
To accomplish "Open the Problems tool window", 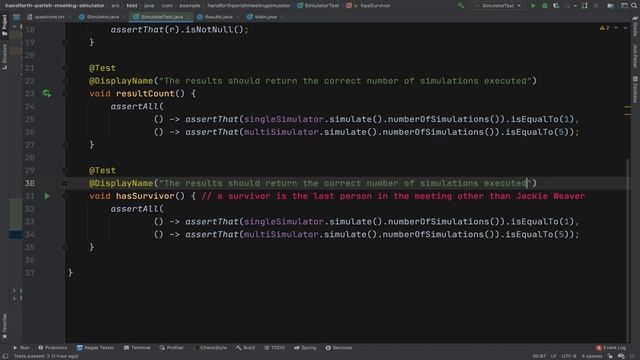I will point(52,348).
